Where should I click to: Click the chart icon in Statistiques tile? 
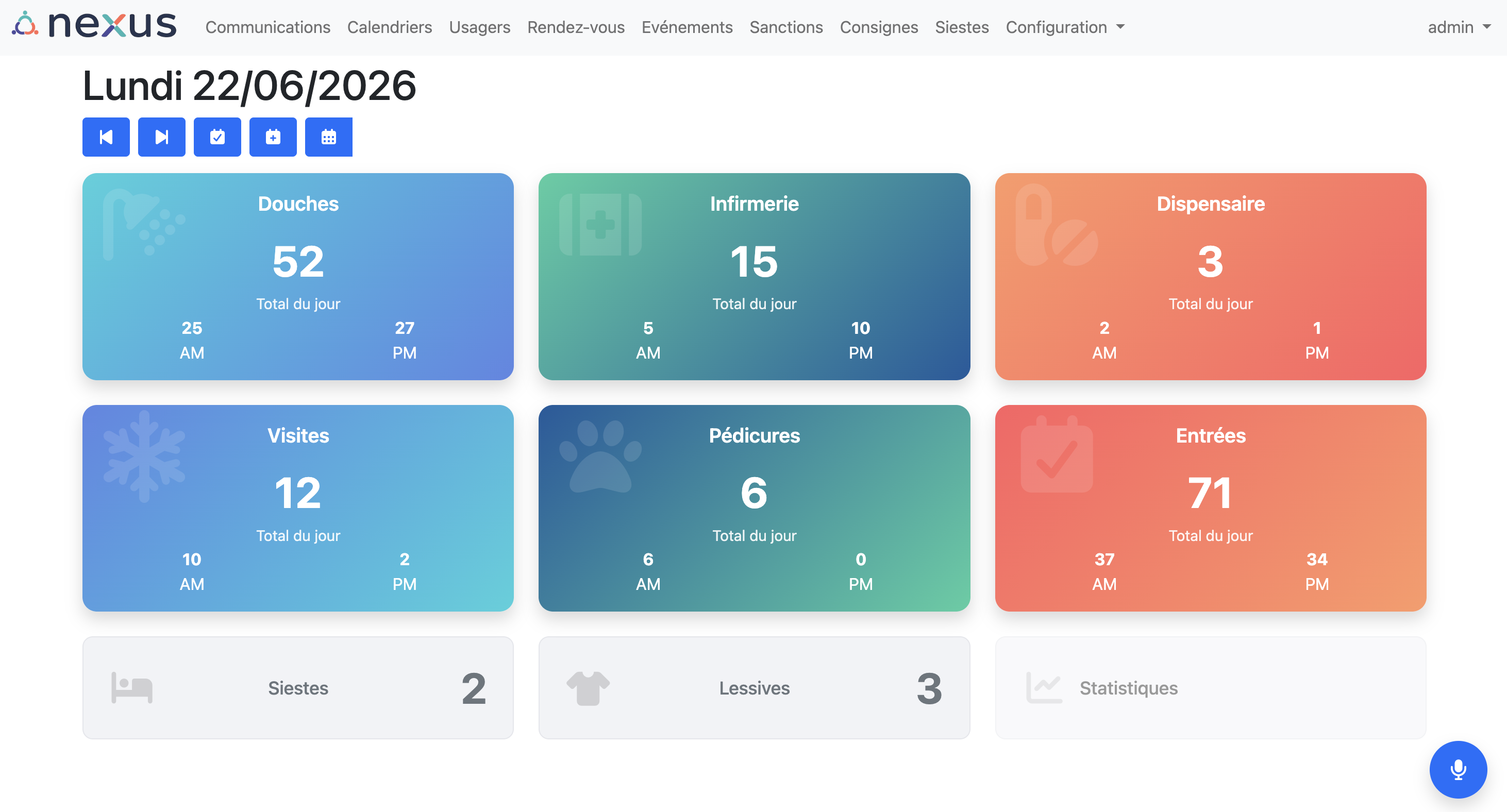pyautogui.click(x=1044, y=688)
